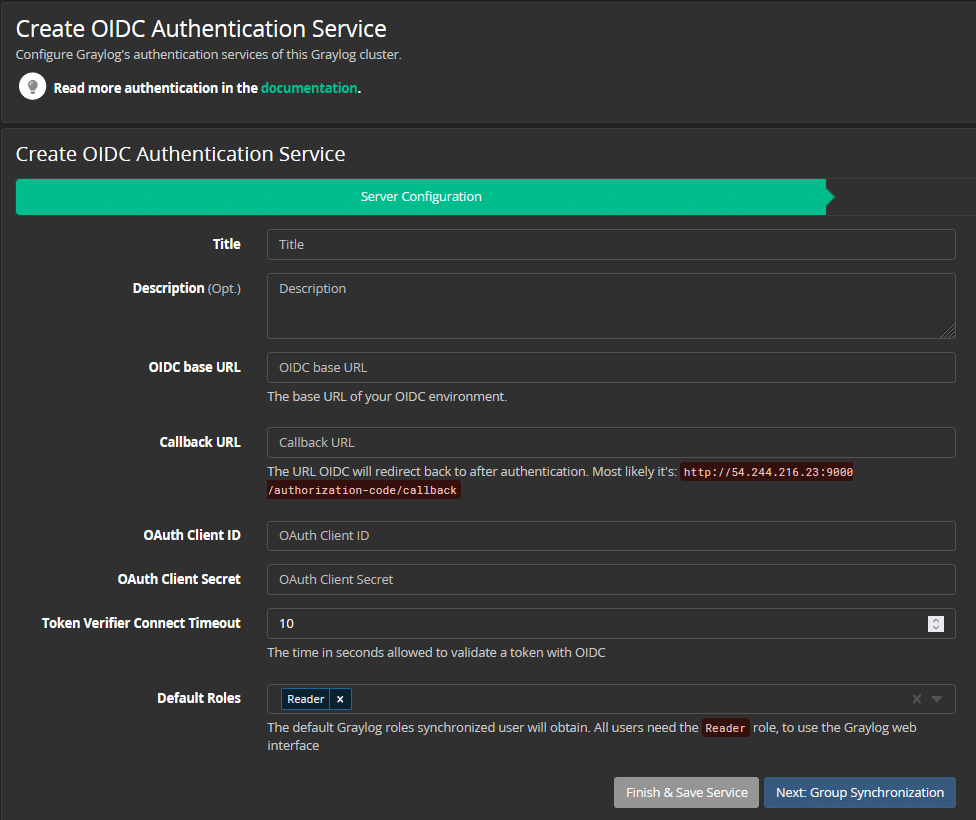Click the OIDC base URL field
Screen dimensions: 976x820
610,367
